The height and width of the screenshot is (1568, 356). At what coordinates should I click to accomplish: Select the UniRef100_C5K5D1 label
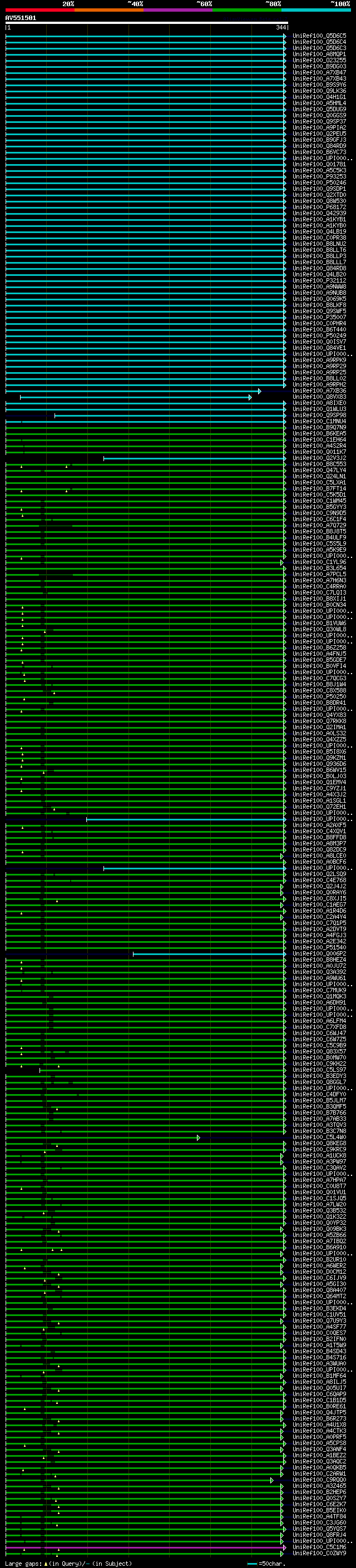click(x=319, y=495)
